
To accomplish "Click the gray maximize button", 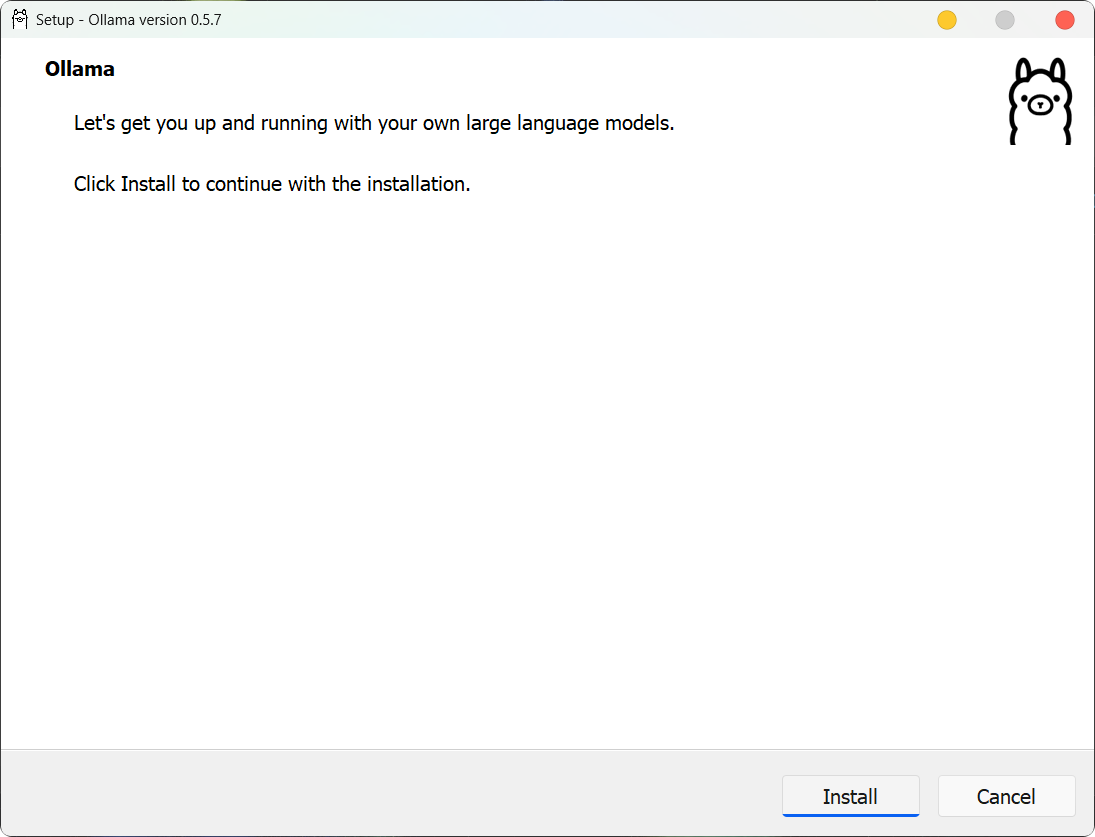I will (1004, 20).
